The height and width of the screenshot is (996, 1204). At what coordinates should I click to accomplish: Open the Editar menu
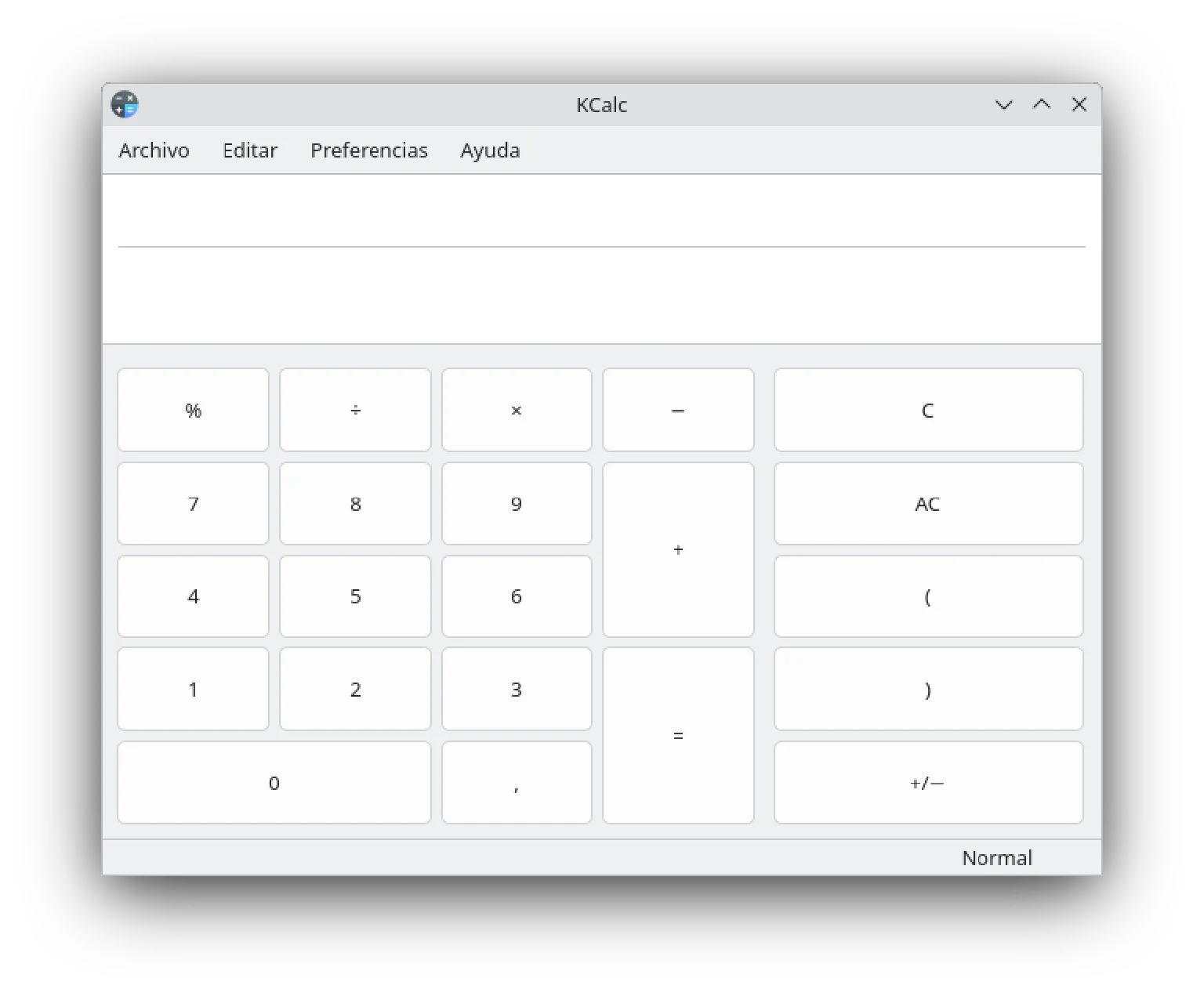coord(250,150)
